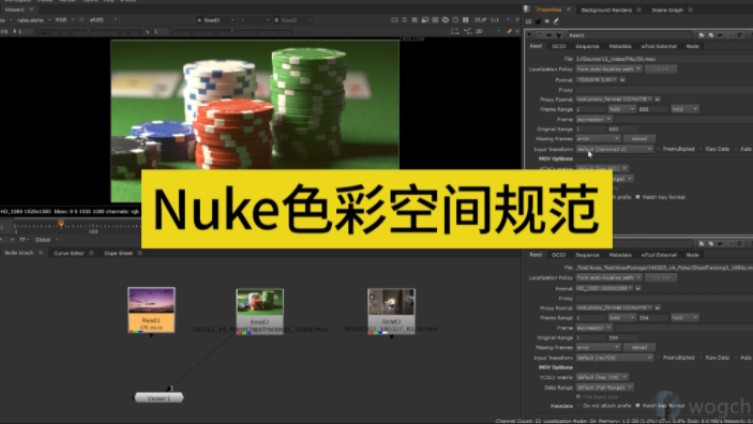Toggle Match key format checkbox in upper panel

tap(638, 197)
